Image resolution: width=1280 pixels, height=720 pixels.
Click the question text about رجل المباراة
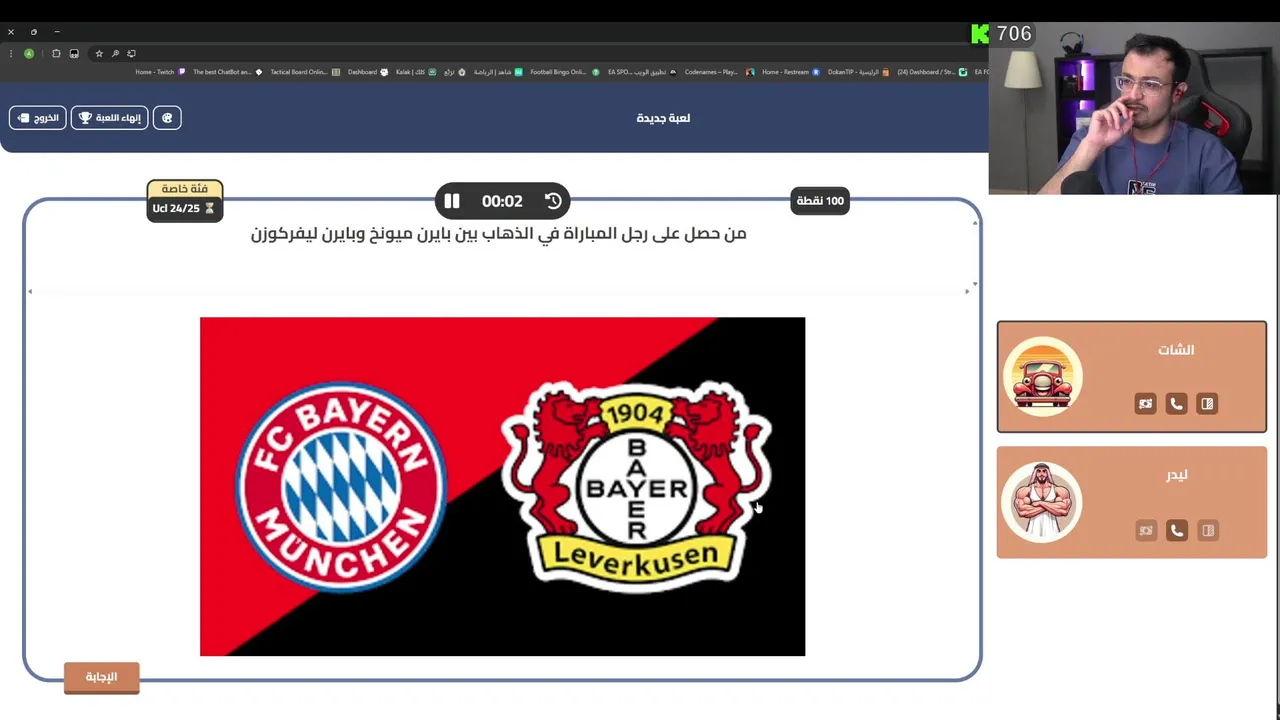(498, 234)
